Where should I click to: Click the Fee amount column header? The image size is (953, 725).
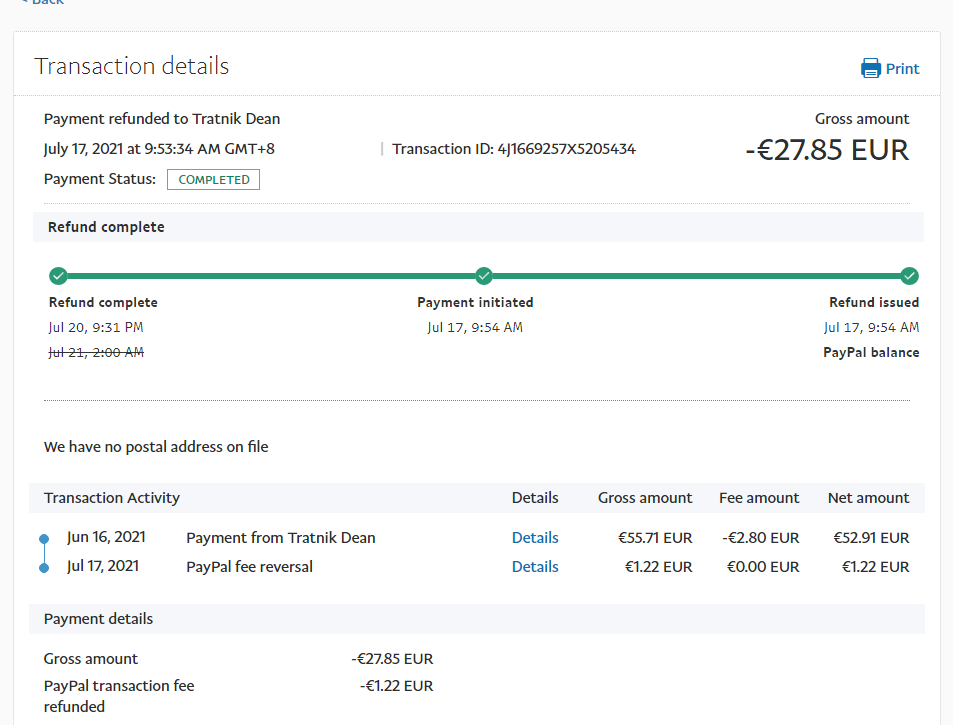(759, 498)
